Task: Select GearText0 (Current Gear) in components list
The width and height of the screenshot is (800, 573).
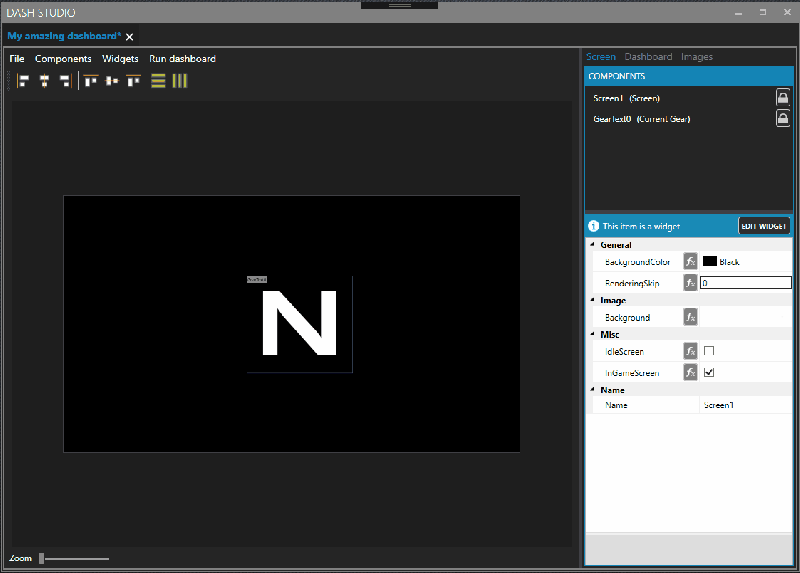Action: click(641, 119)
